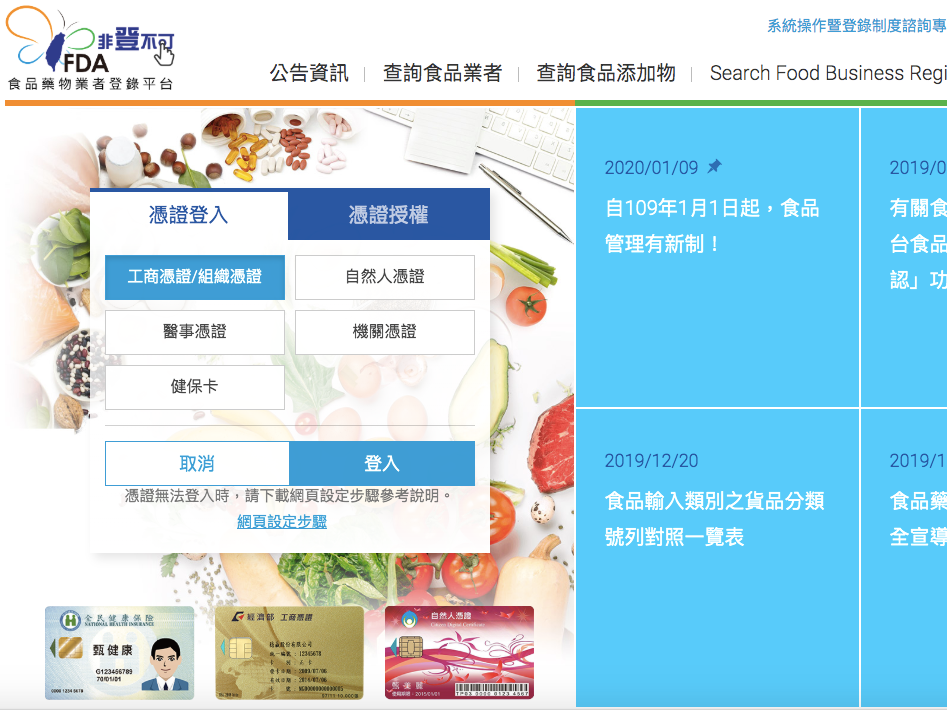The image size is (947, 710).
Task: Open the 網頁設定步驟 link
Action: [282, 522]
